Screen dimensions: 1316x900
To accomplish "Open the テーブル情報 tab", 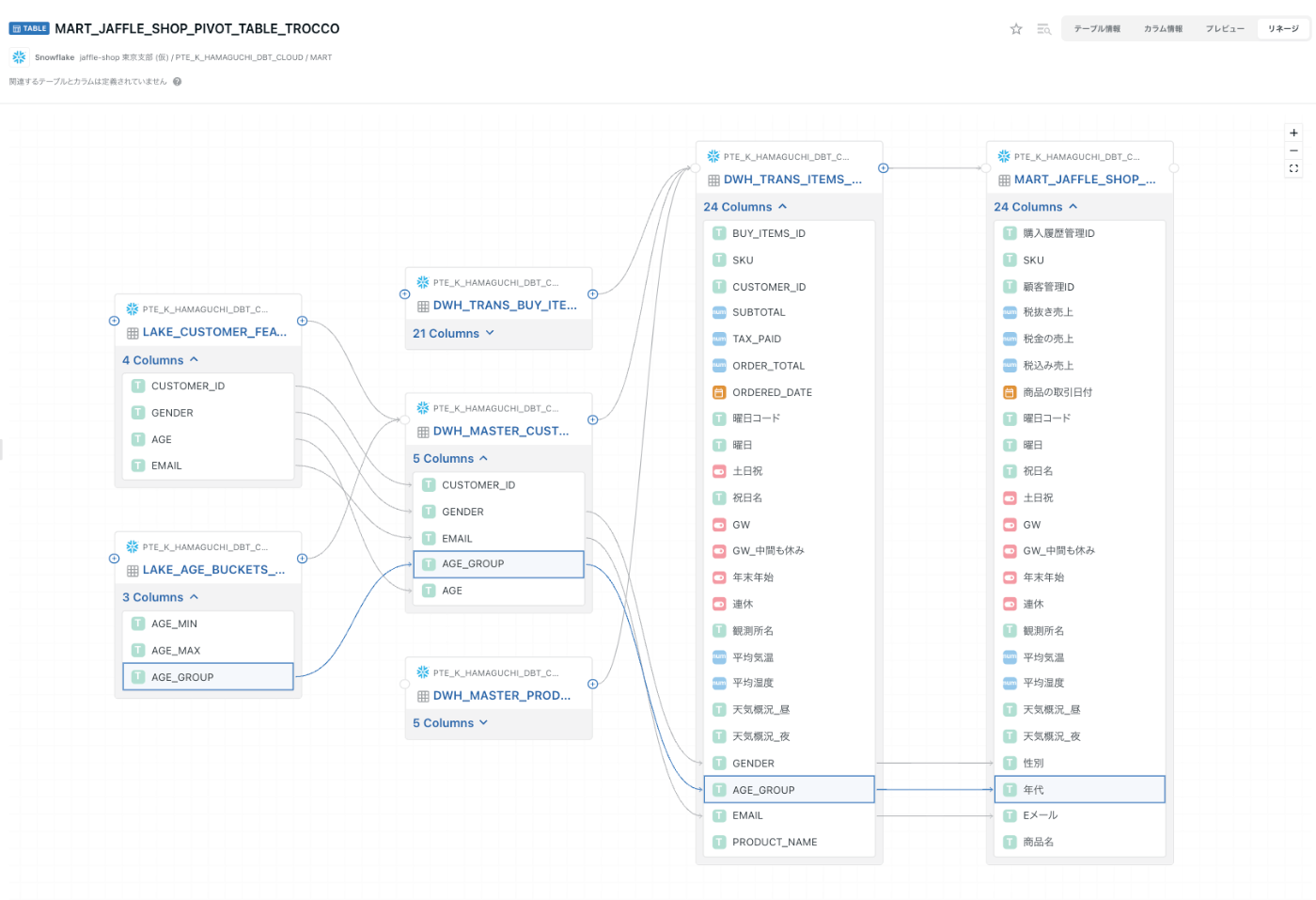I will click(x=1097, y=29).
